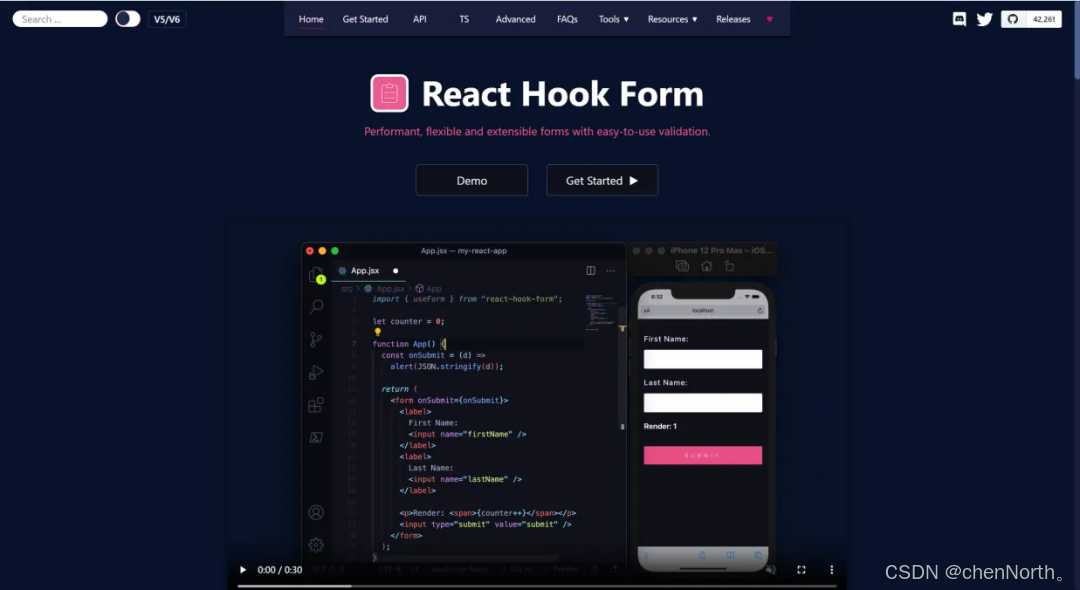
Task: Open the API nav item
Action: tap(419, 19)
